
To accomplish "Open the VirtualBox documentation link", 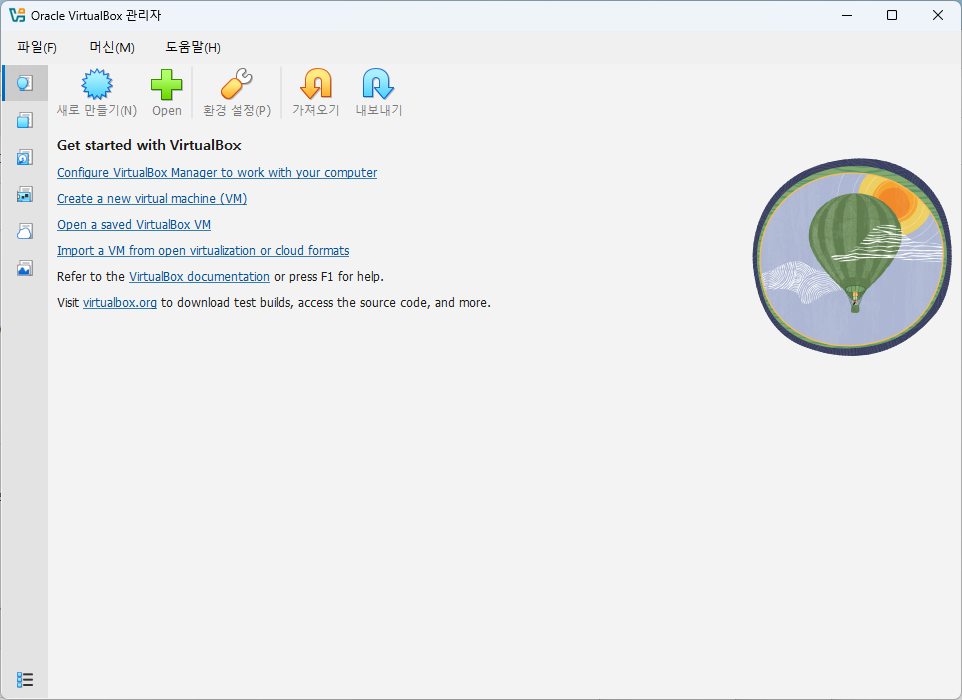I will click(x=199, y=277).
